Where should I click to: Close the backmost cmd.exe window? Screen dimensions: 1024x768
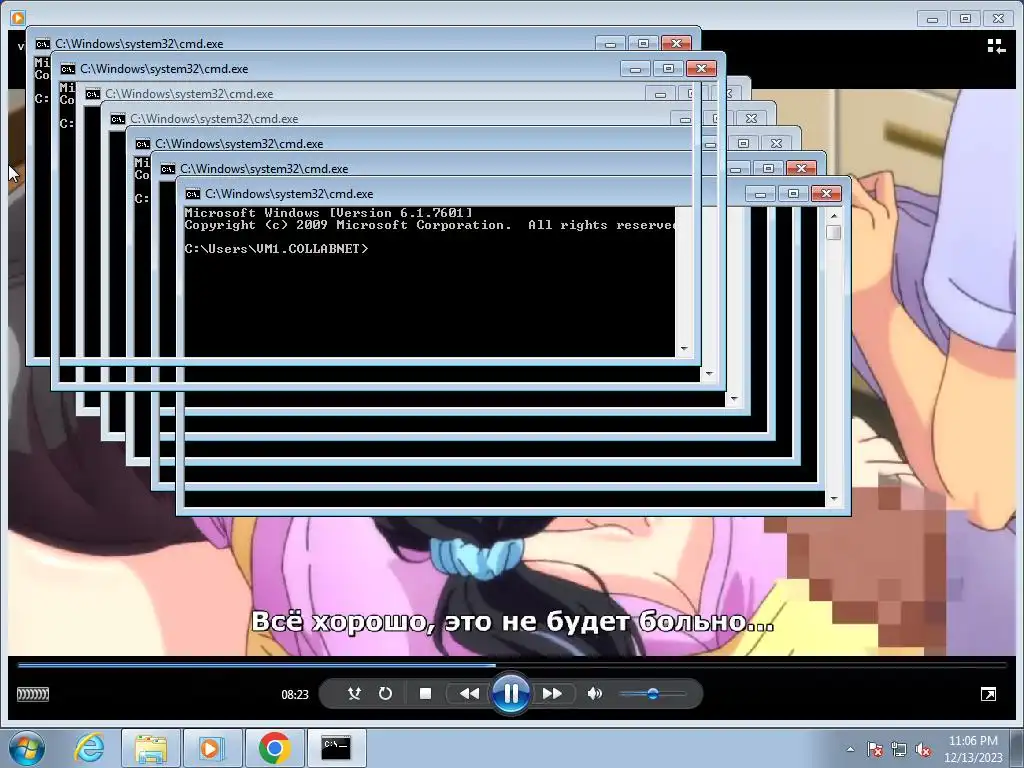point(677,44)
